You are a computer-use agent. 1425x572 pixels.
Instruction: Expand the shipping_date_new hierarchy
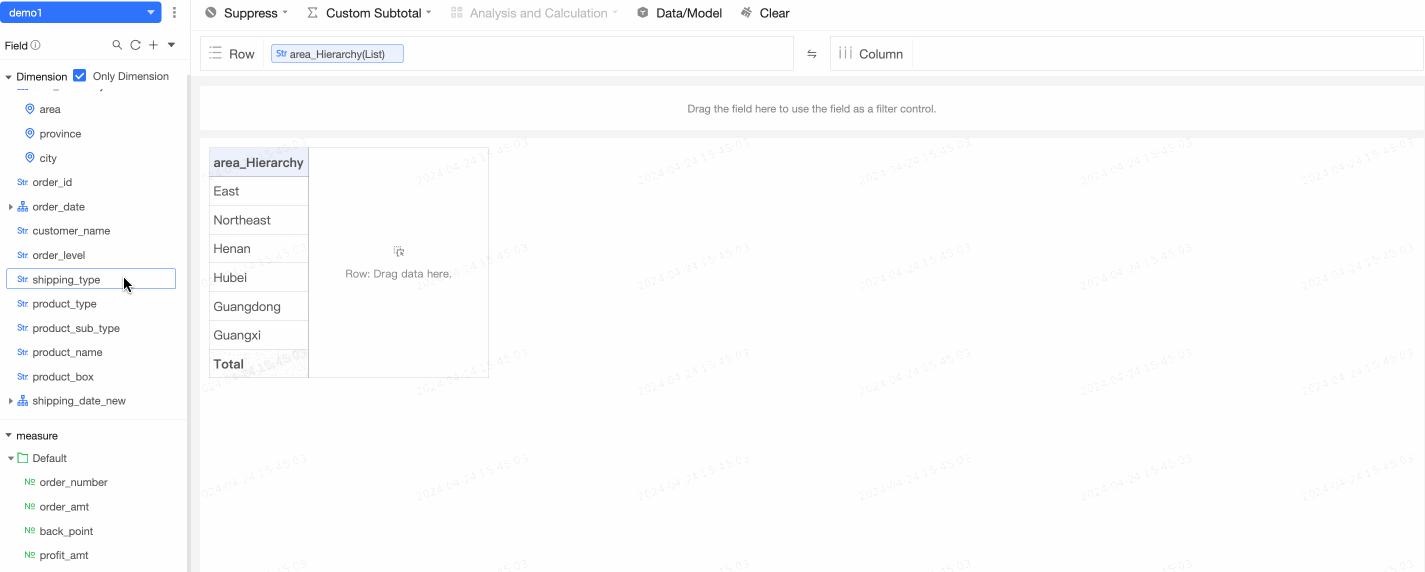pos(10,401)
